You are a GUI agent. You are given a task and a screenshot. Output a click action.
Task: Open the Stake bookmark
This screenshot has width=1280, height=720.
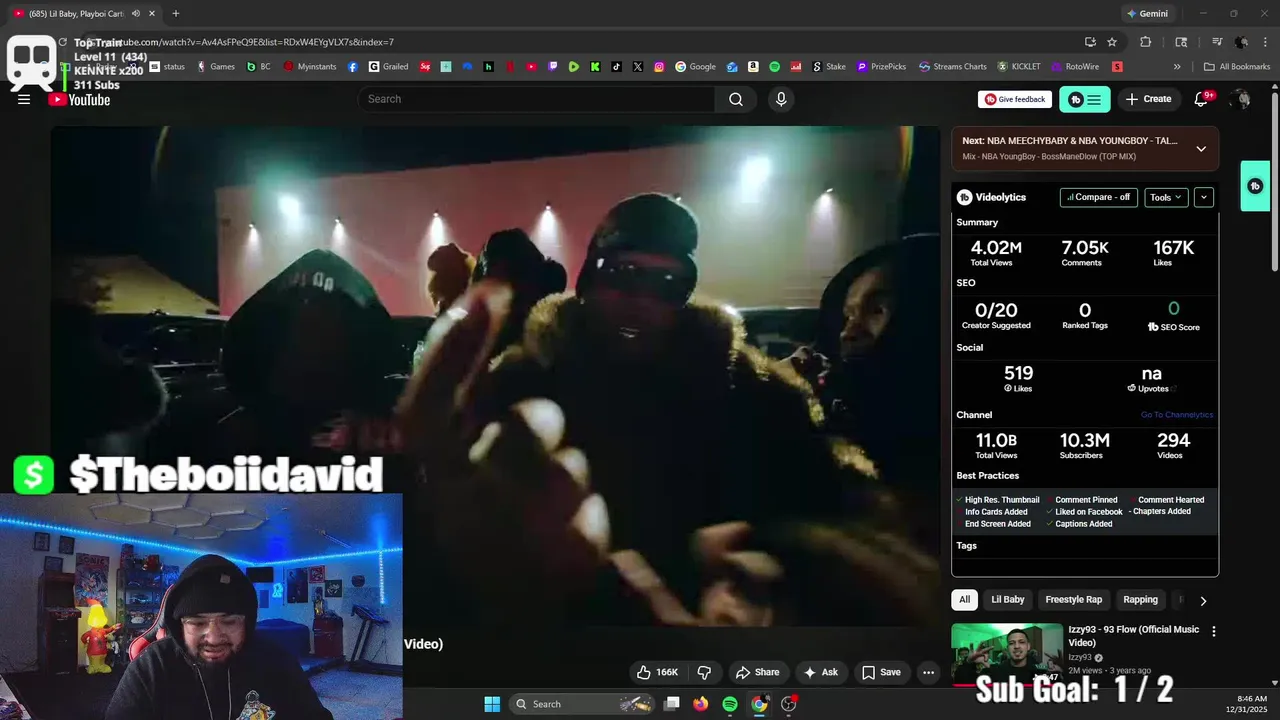(828, 67)
